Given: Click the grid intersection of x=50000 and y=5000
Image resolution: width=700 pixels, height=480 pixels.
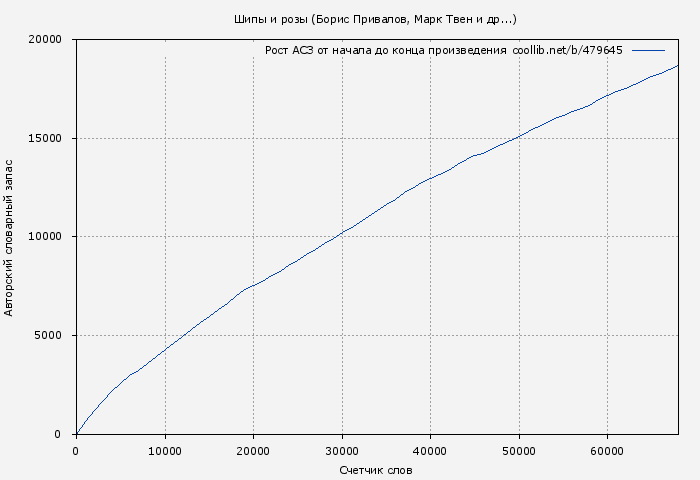Looking at the screenshot, I should (x=519, y=336).
